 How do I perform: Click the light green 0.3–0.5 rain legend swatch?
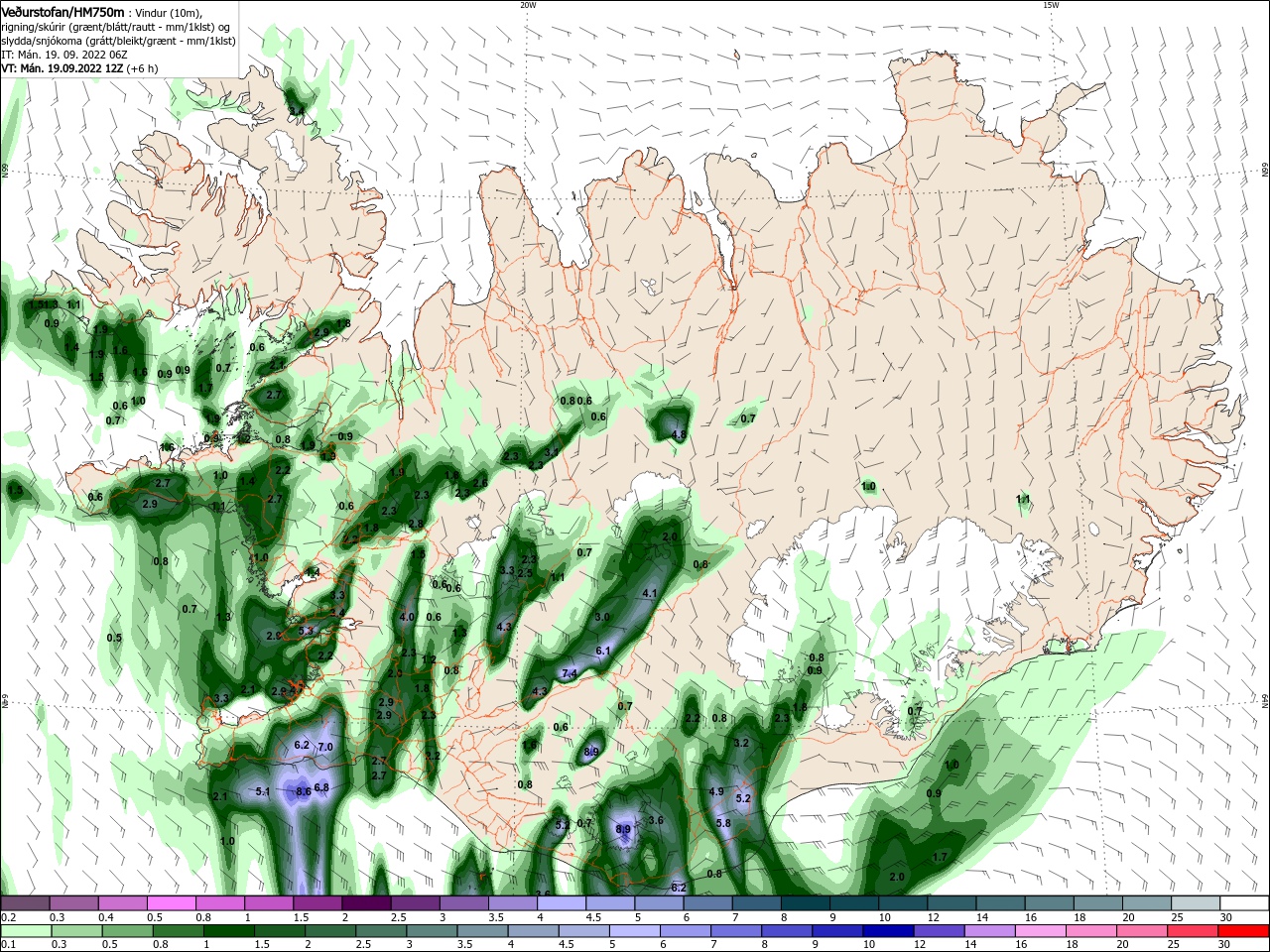coord(74,931)
